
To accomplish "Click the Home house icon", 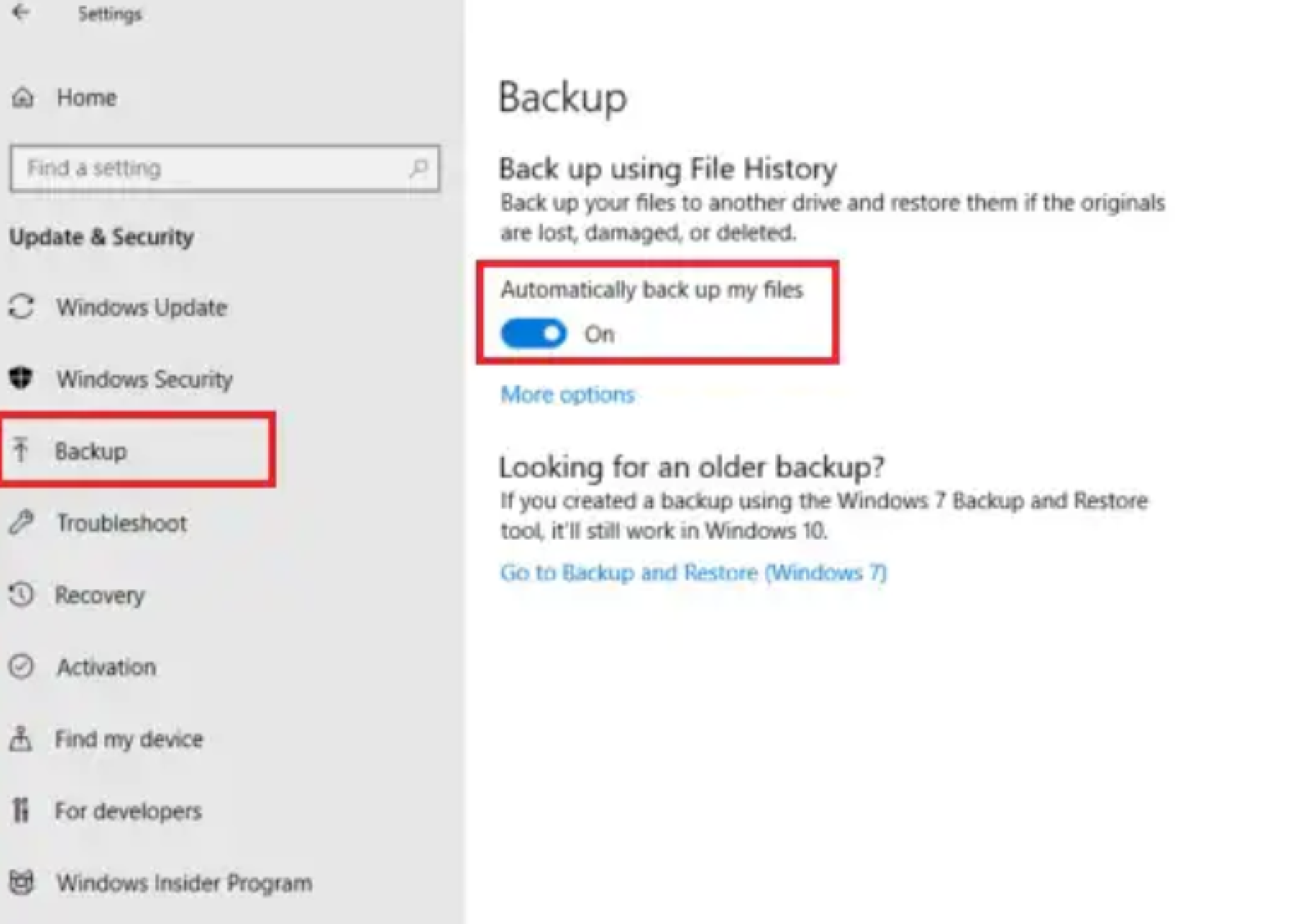I will [x=22, y=97].
